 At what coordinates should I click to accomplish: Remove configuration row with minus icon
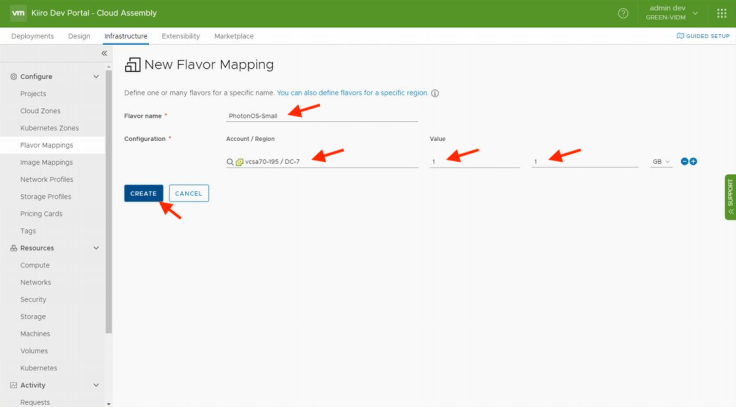[684, 161]
